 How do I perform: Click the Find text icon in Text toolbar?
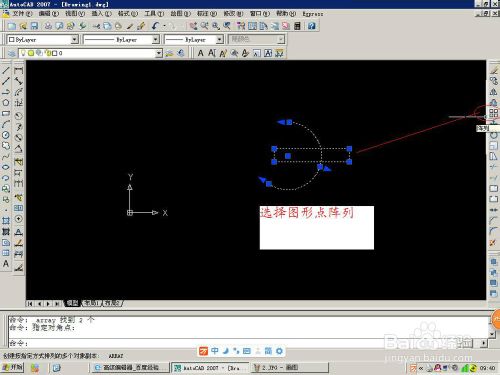(234, 53)
